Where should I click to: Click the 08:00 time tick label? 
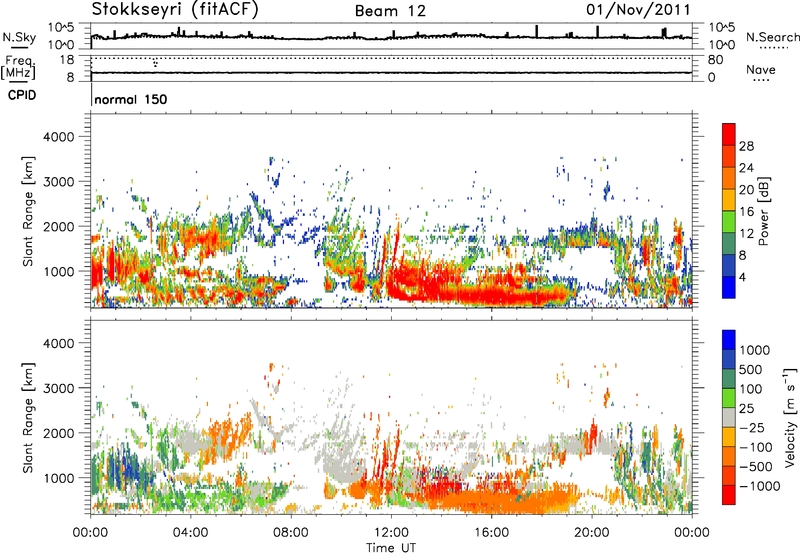291,533
